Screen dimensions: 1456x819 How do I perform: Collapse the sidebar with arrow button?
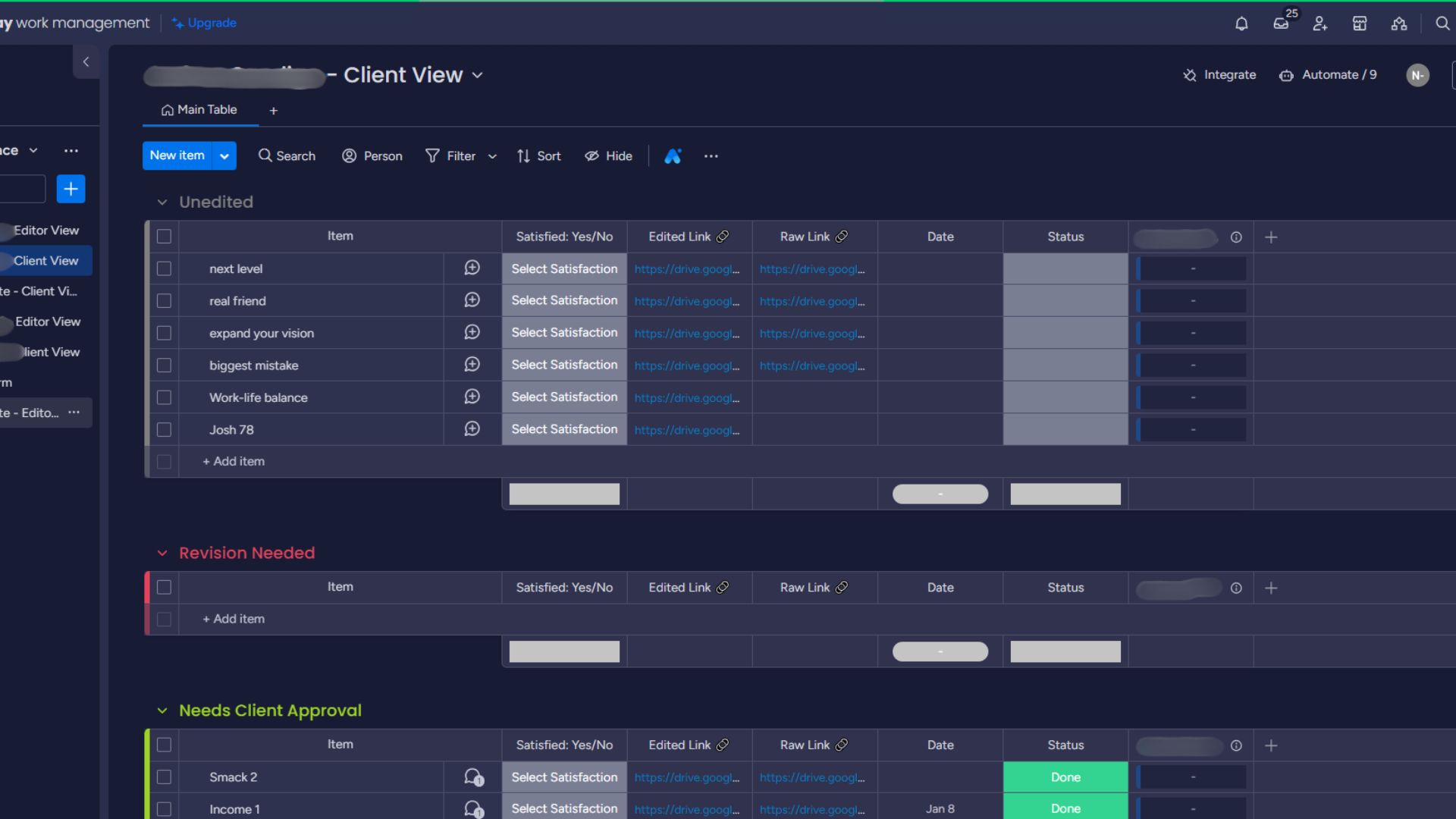[86, 62]
